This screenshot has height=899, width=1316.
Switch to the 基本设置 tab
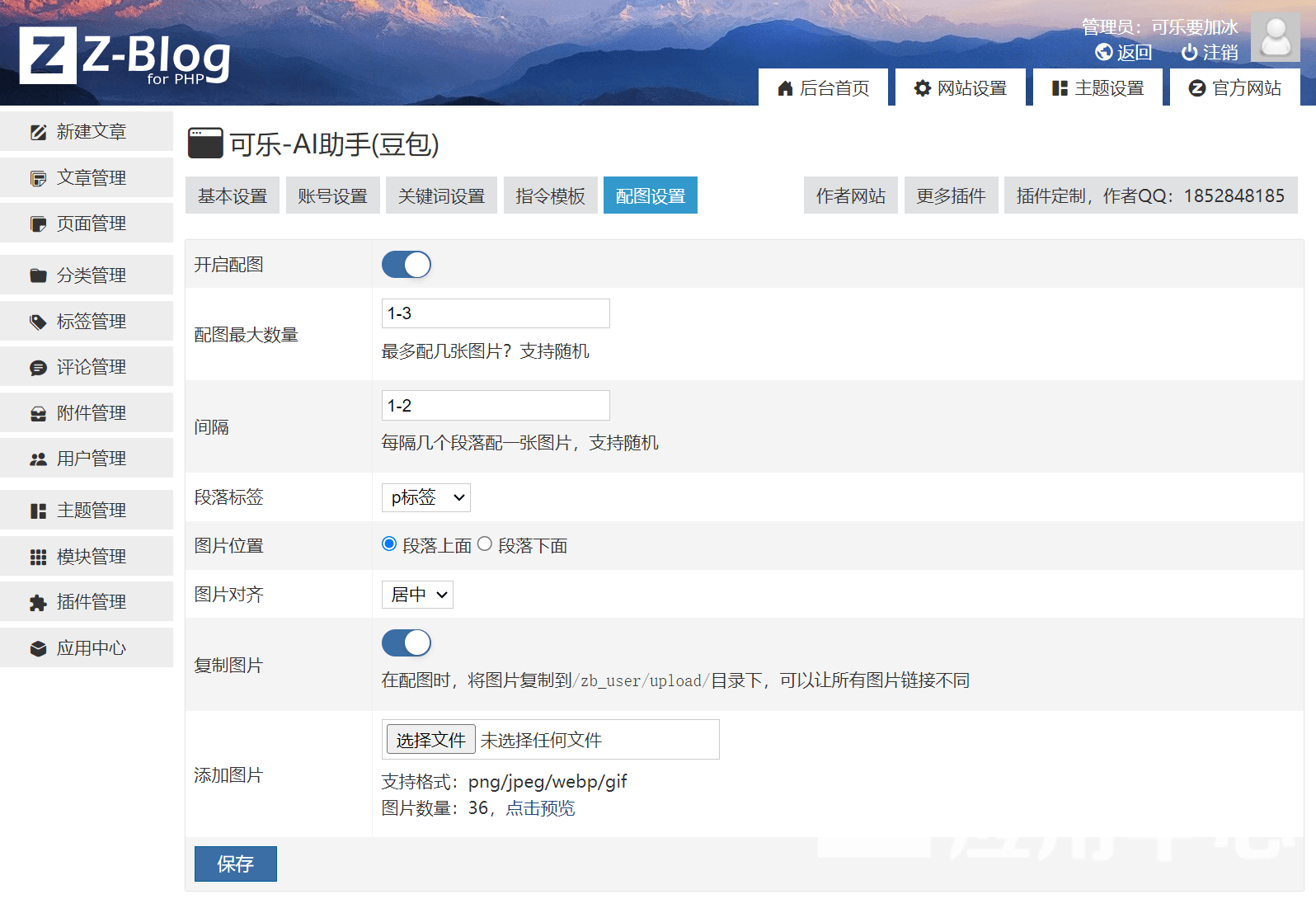click(233, 195)
